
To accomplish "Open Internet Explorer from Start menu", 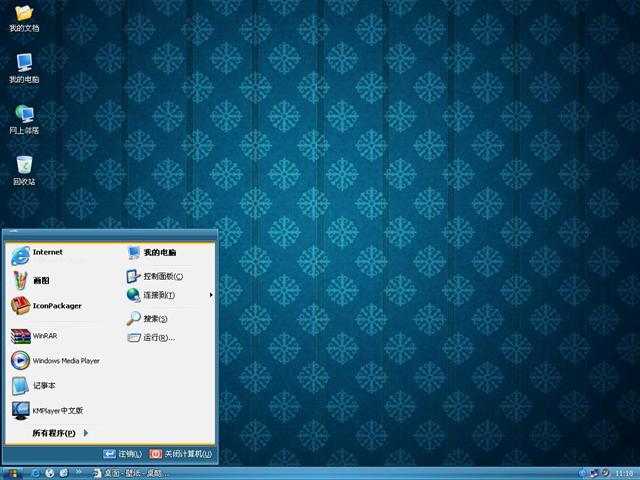I will [47, 254].
